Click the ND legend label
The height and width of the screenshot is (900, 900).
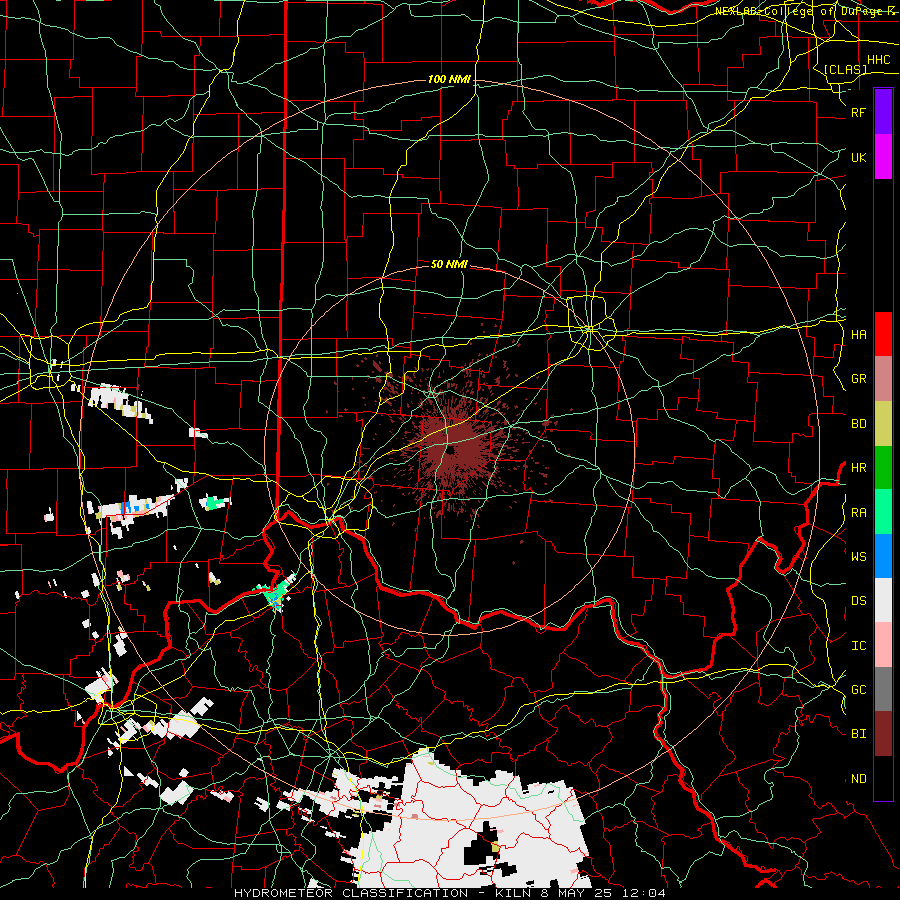tap(858, 779)
